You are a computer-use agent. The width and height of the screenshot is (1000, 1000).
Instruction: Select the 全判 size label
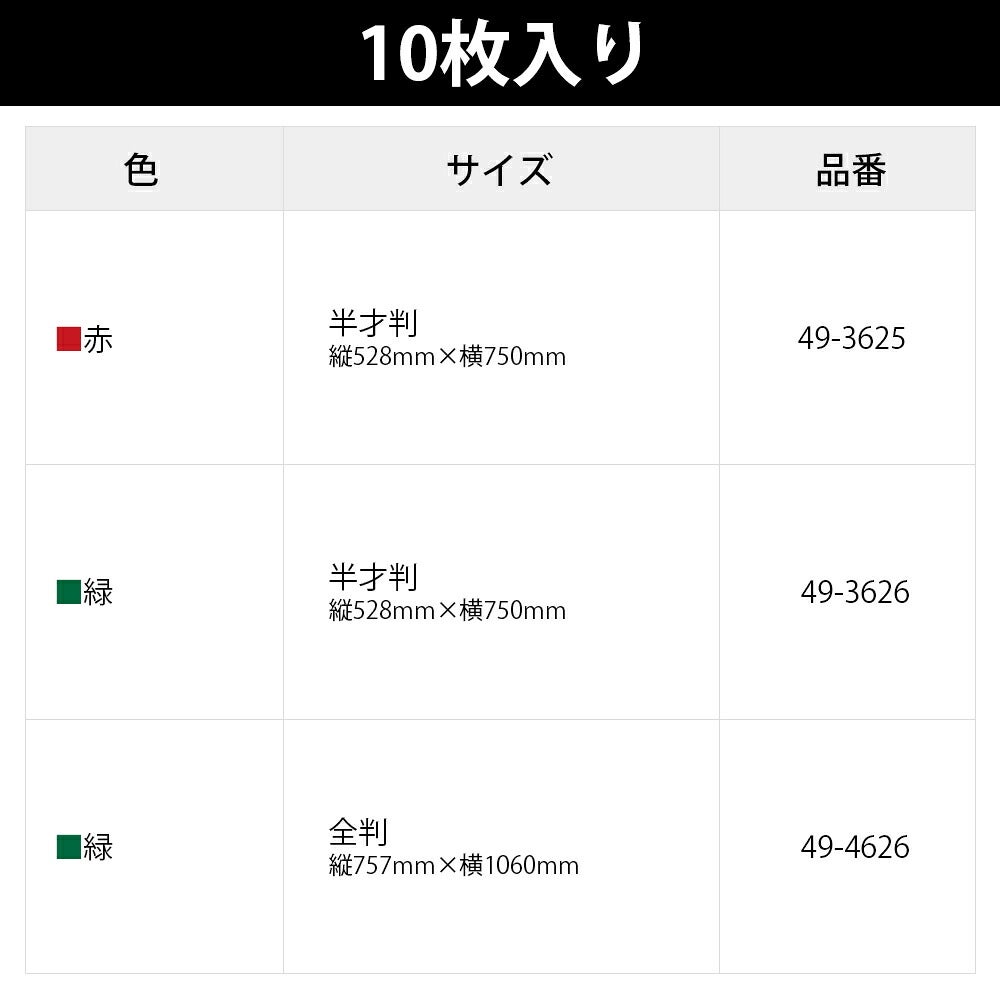(x=358, y=832)
